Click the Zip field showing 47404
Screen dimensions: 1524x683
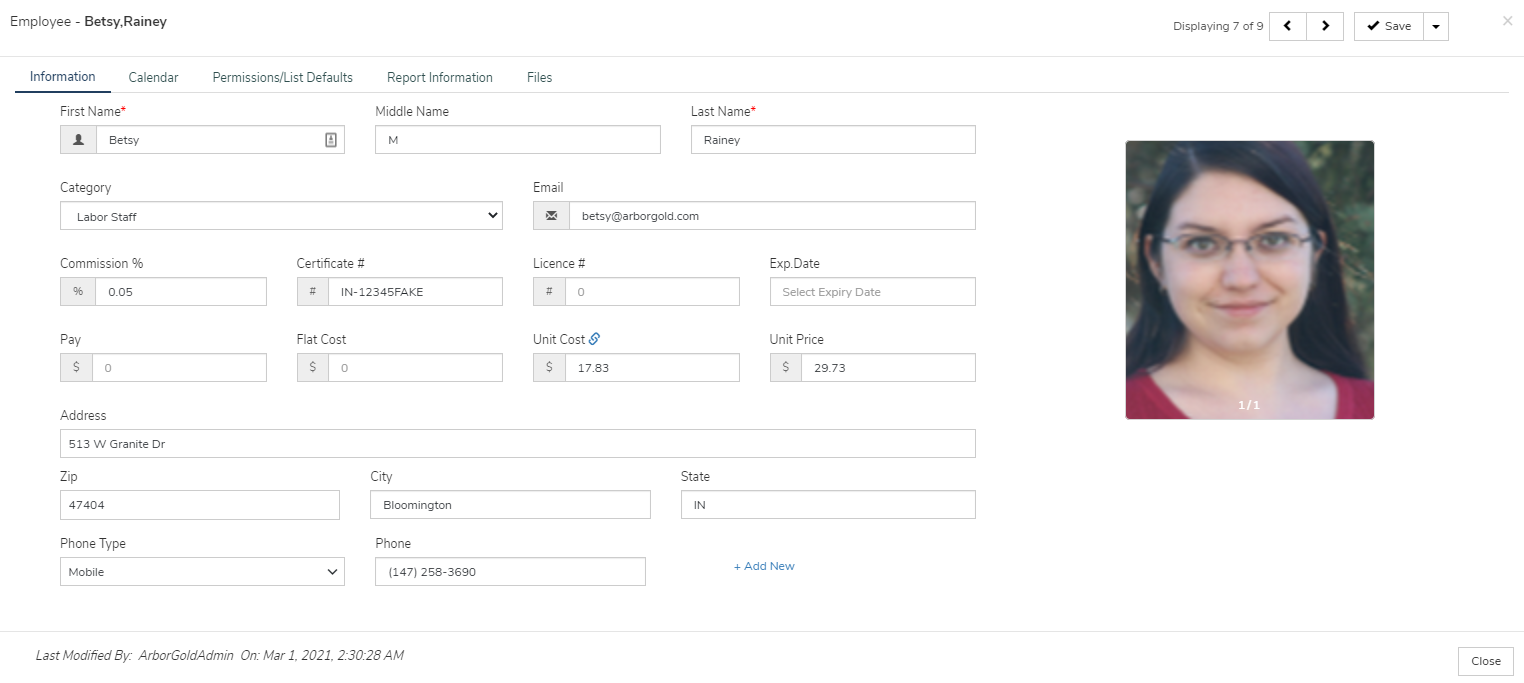coord(200,505)
